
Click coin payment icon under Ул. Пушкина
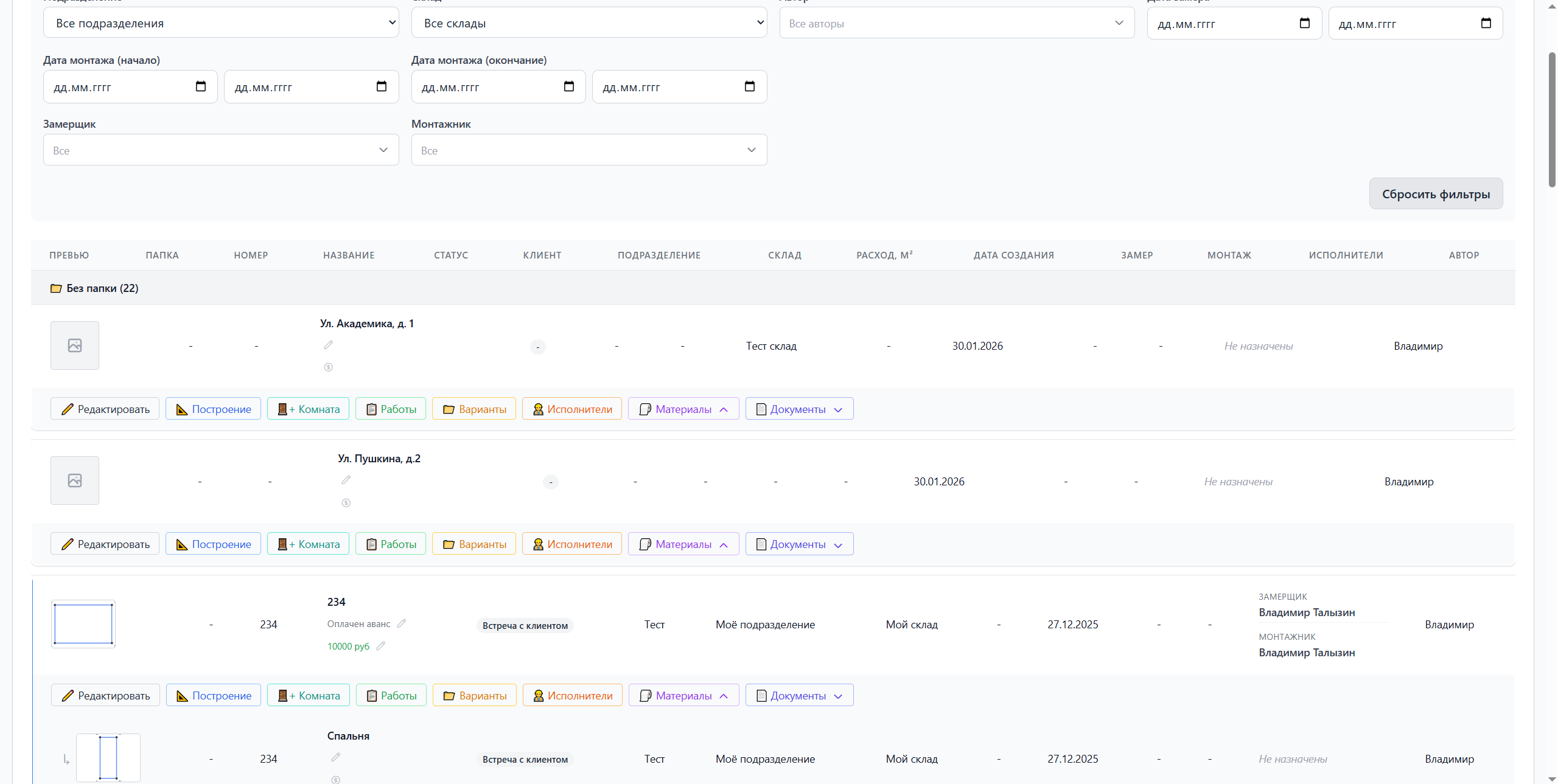coord(346,502)
